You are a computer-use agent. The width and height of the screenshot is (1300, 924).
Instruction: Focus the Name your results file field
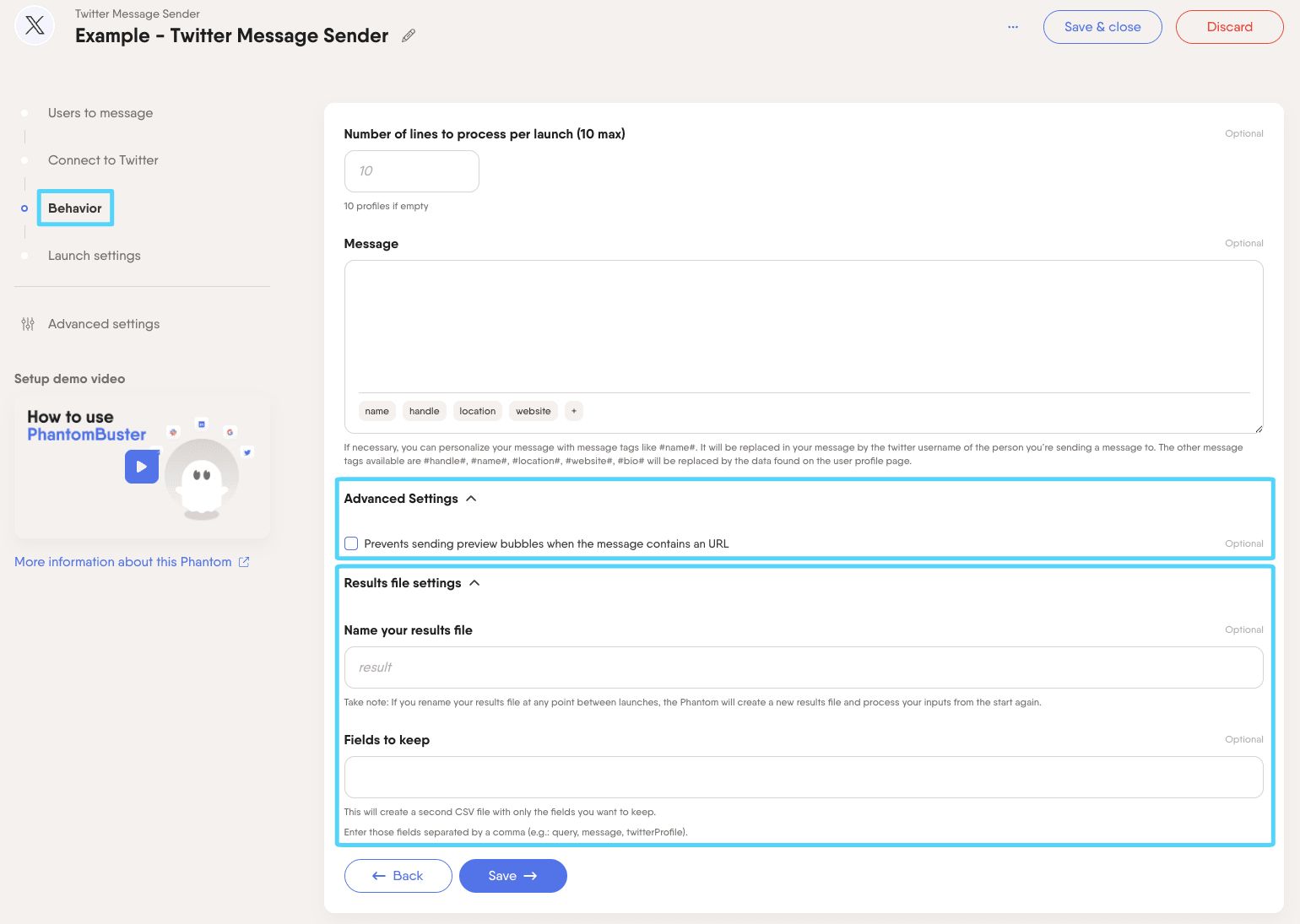tap(804, 667)
